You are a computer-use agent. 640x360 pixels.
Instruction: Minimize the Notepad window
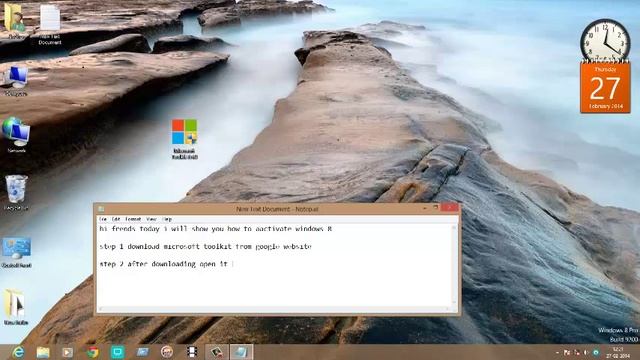(x=425, y=208)
